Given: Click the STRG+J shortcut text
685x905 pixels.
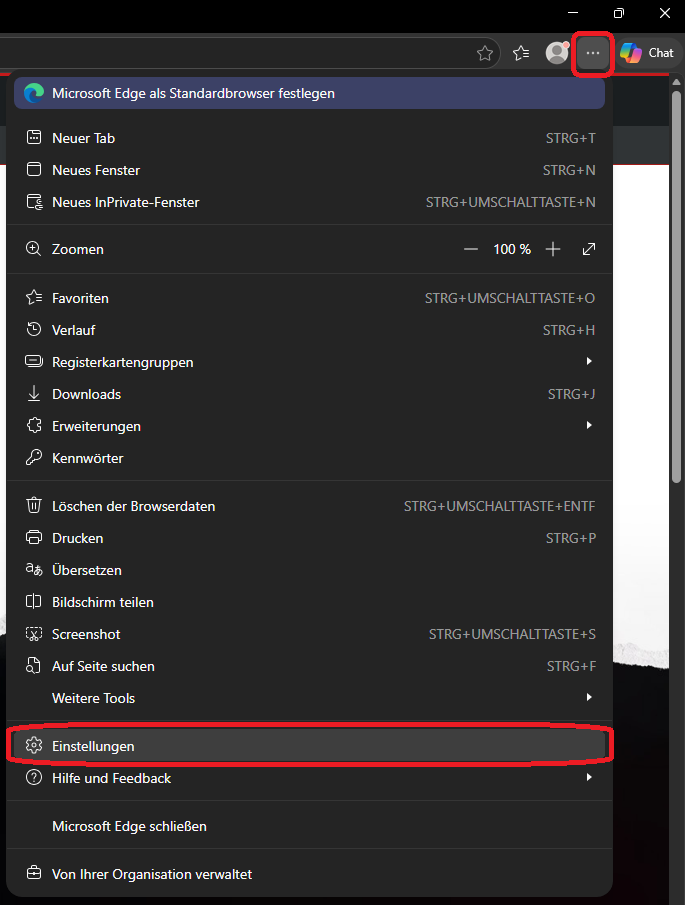Looking at the screenshot, I should click(x=571, y=394).
